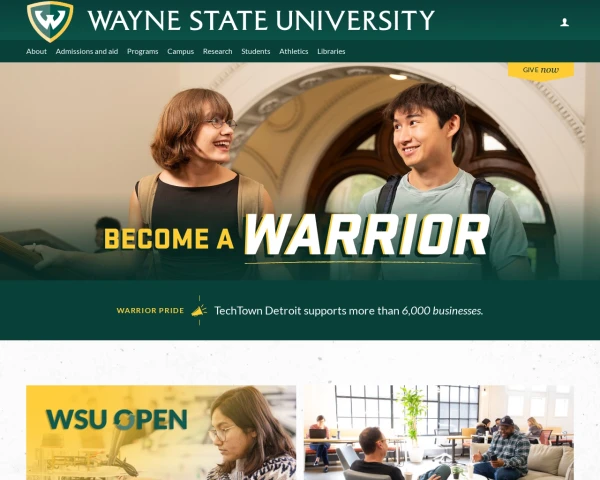Select the Students menu item

point(256,51)
